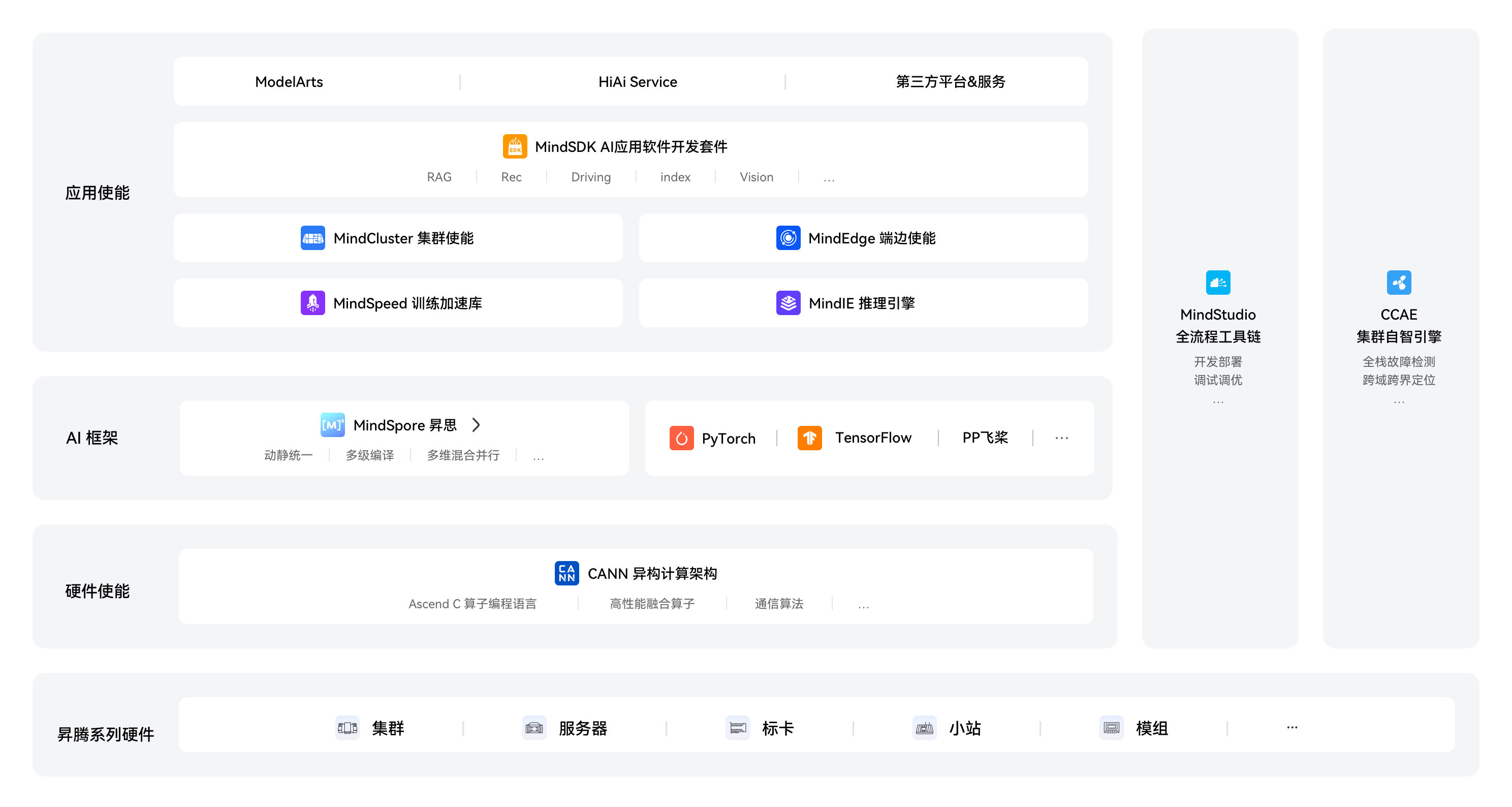
Task: Click 全栈故障检测 under CCAE
Action: point(1399,361)
